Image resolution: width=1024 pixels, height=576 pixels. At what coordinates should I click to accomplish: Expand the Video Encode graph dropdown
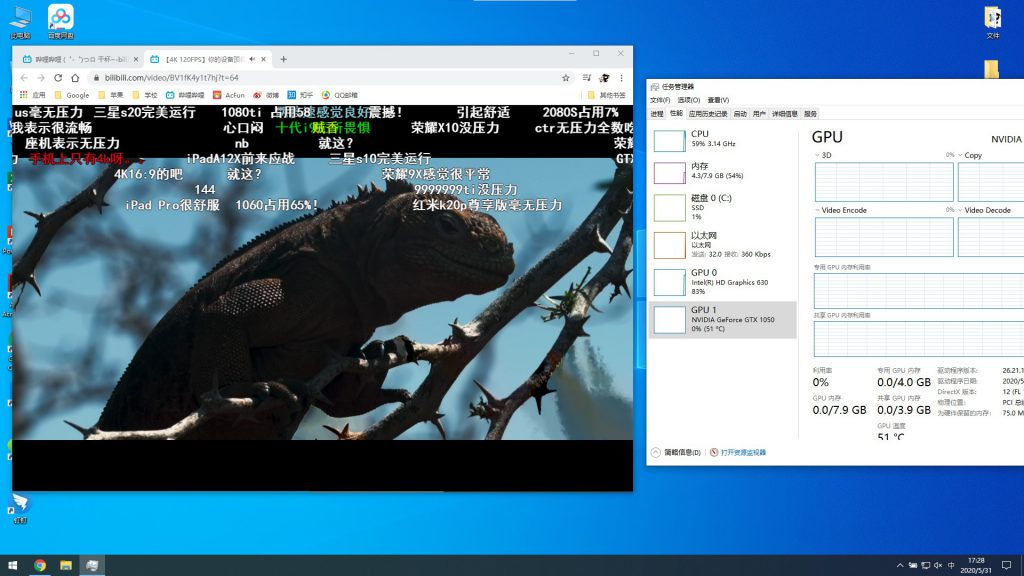tap(817, 210)
